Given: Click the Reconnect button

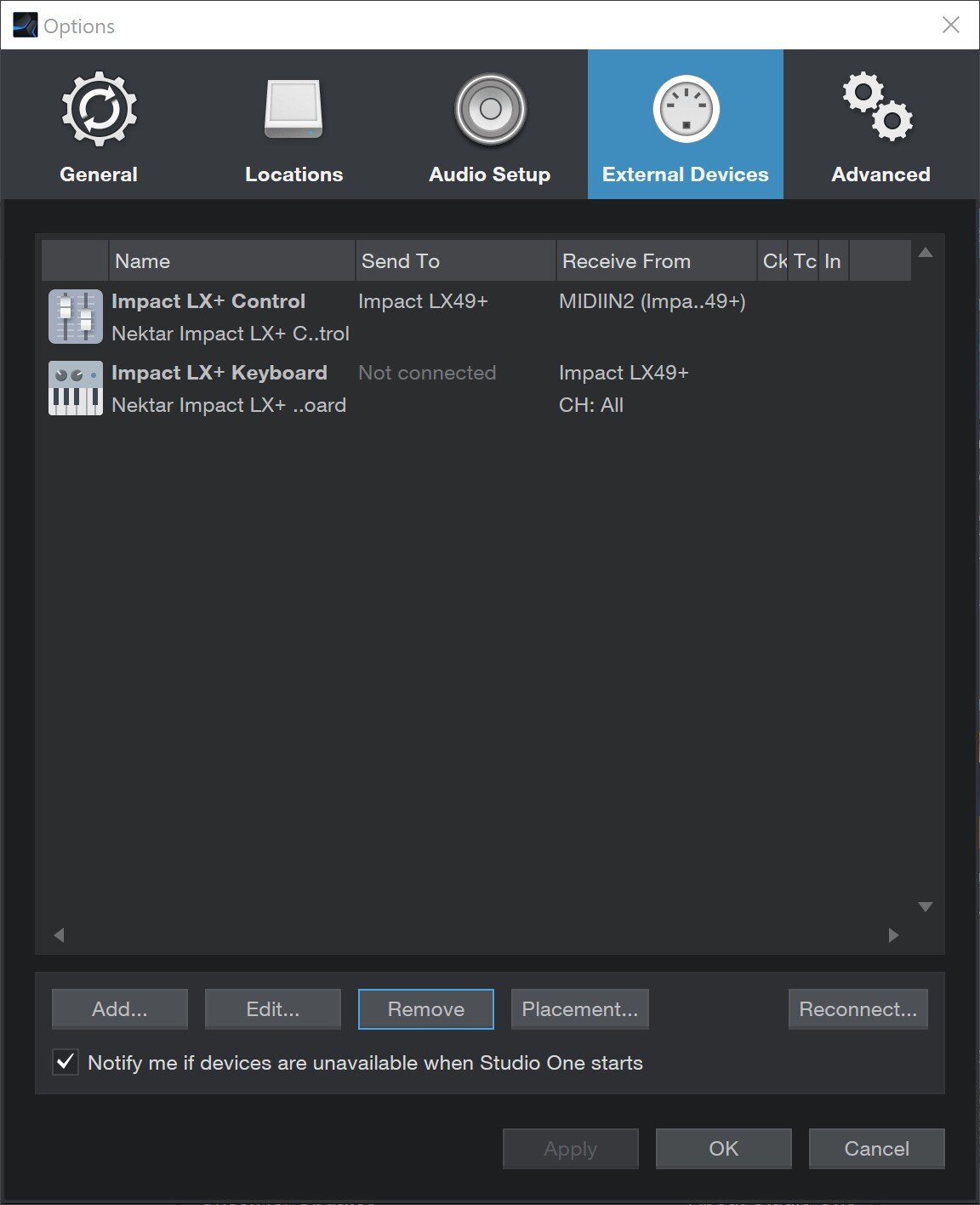Looking at the screenshot, I should 857,1008.
